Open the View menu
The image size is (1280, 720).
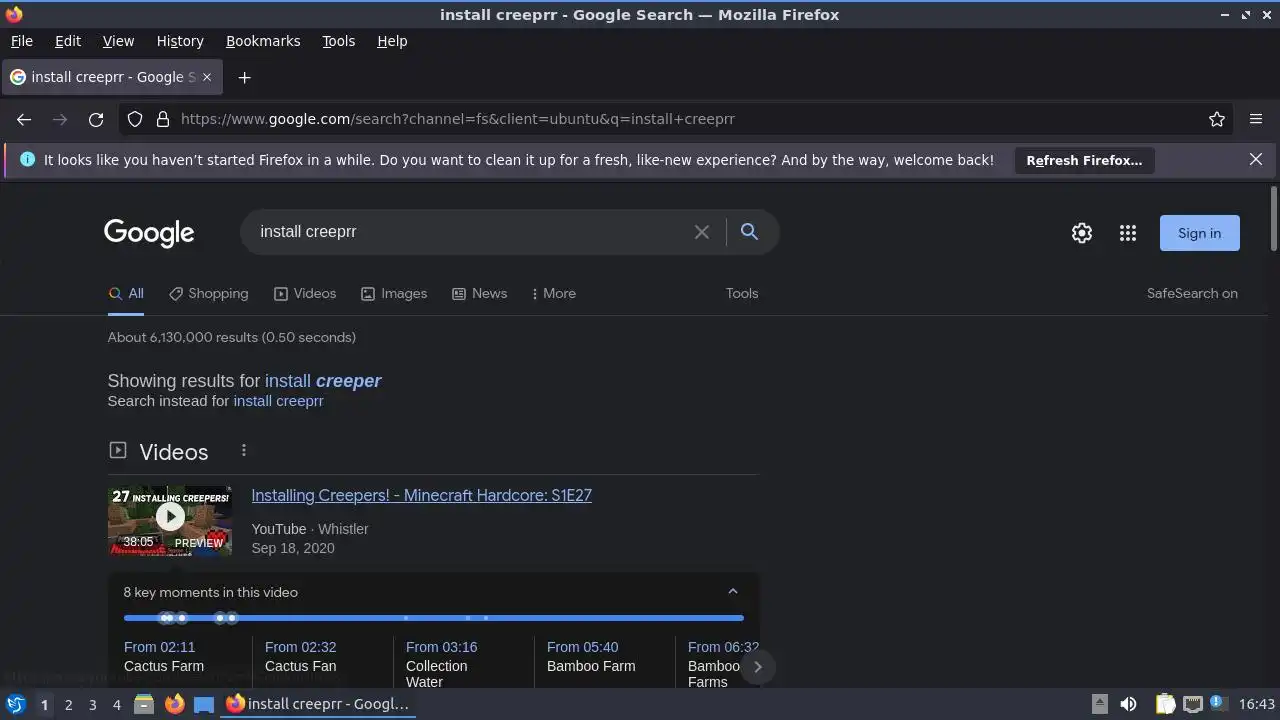pos(118,41)
